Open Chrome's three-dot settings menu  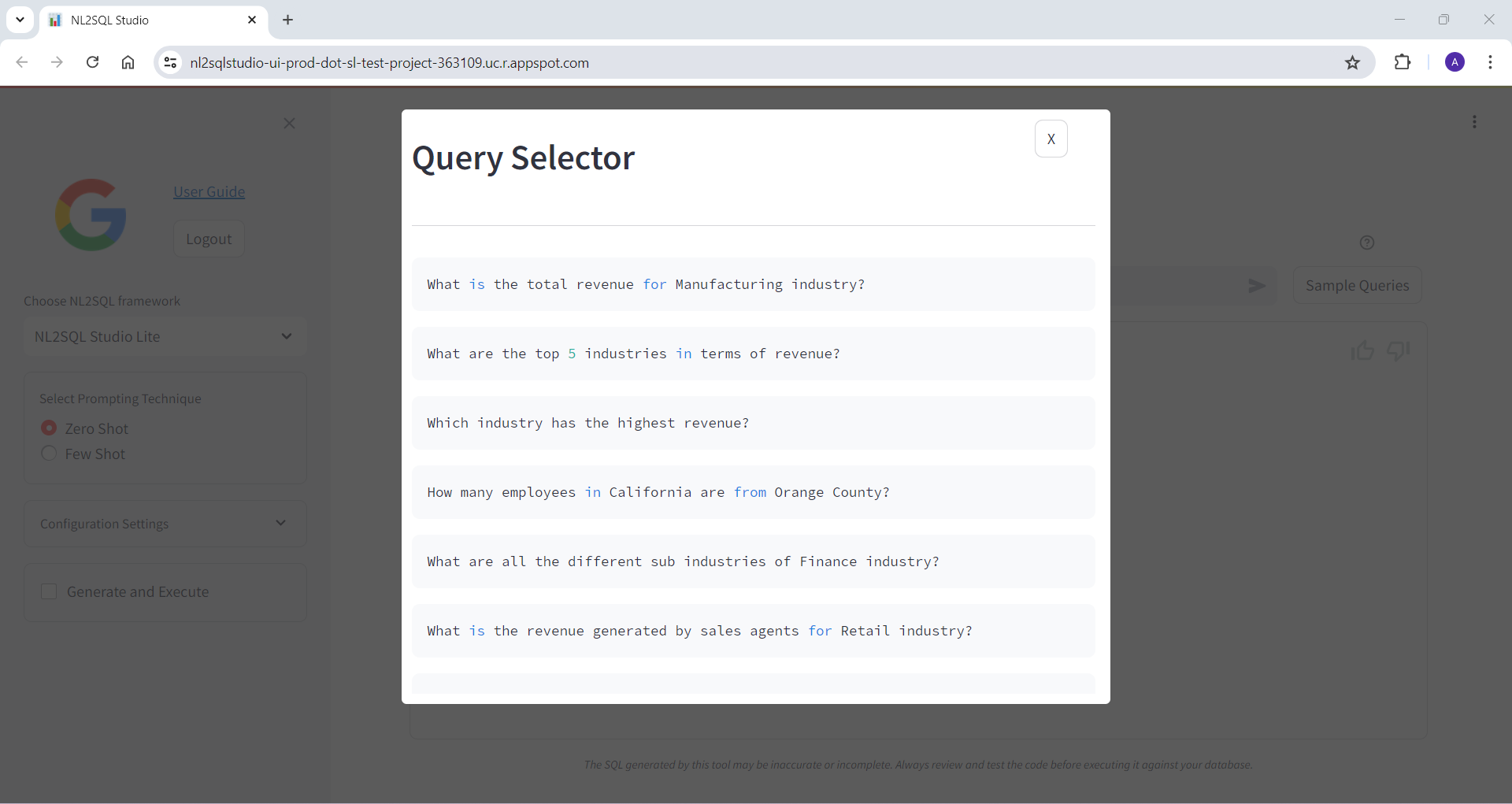coord(1490,62)
